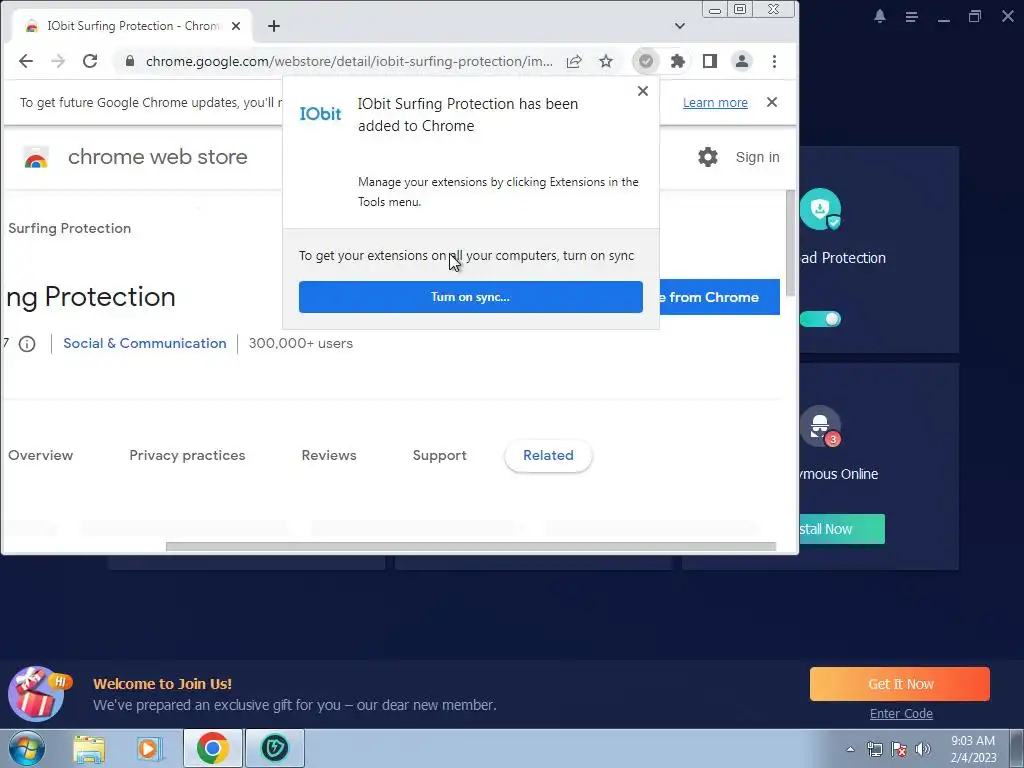Select the Related tab

tap(549, 455)
